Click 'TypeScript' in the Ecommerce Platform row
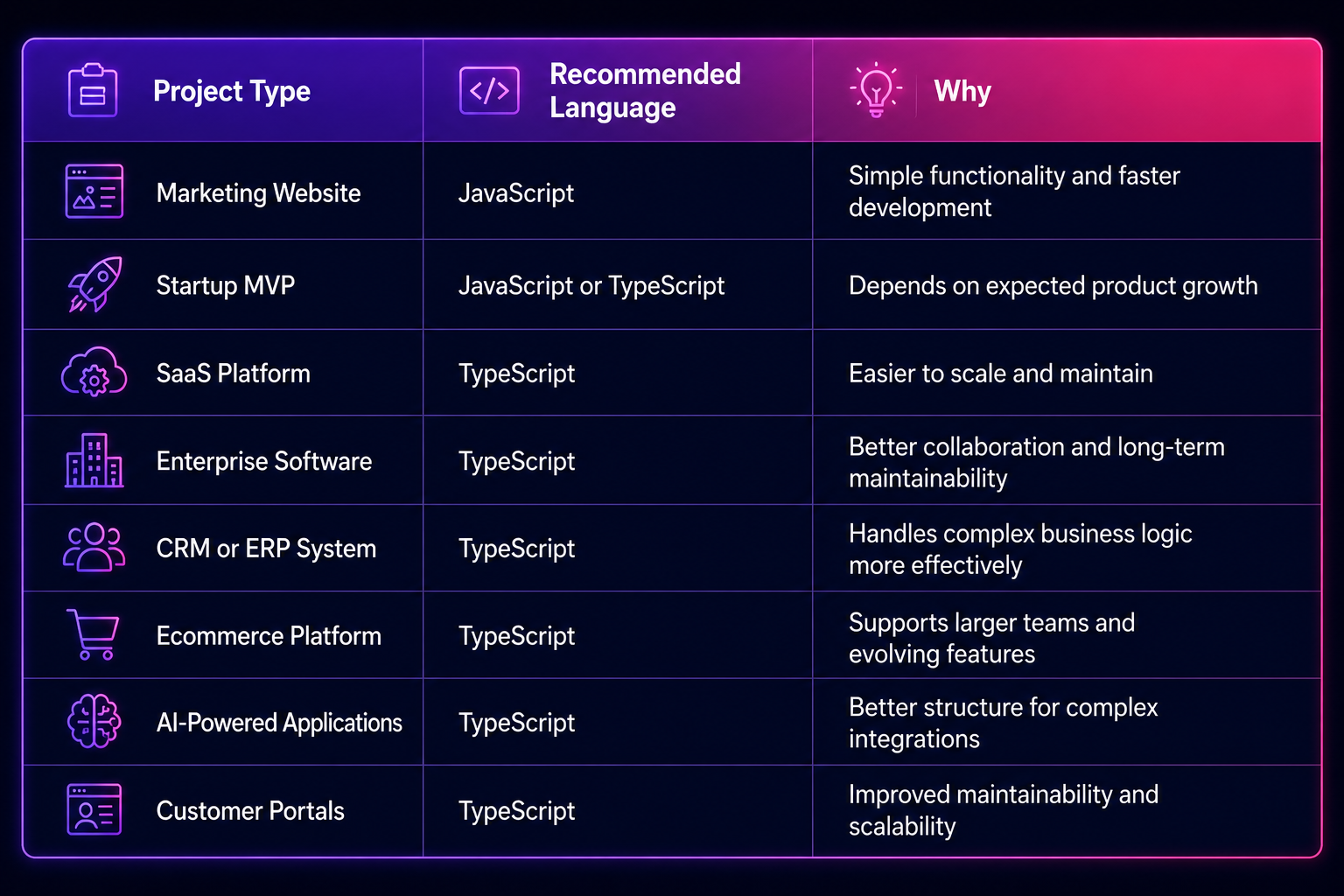 pos(516,637)
